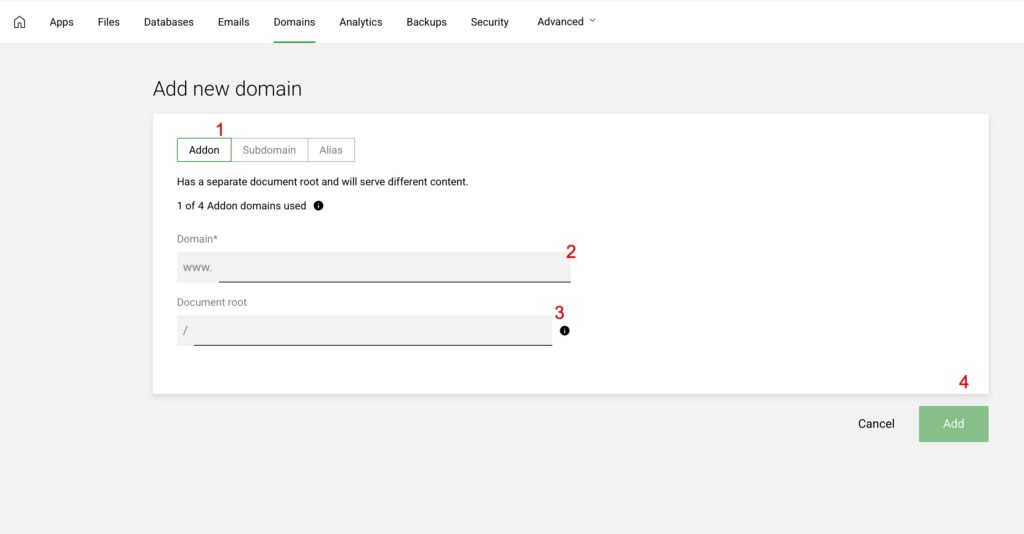Click the 'www.' prefix in Domain field
The width and height of the screenshot is (1024, 534).
pos(197,268)
